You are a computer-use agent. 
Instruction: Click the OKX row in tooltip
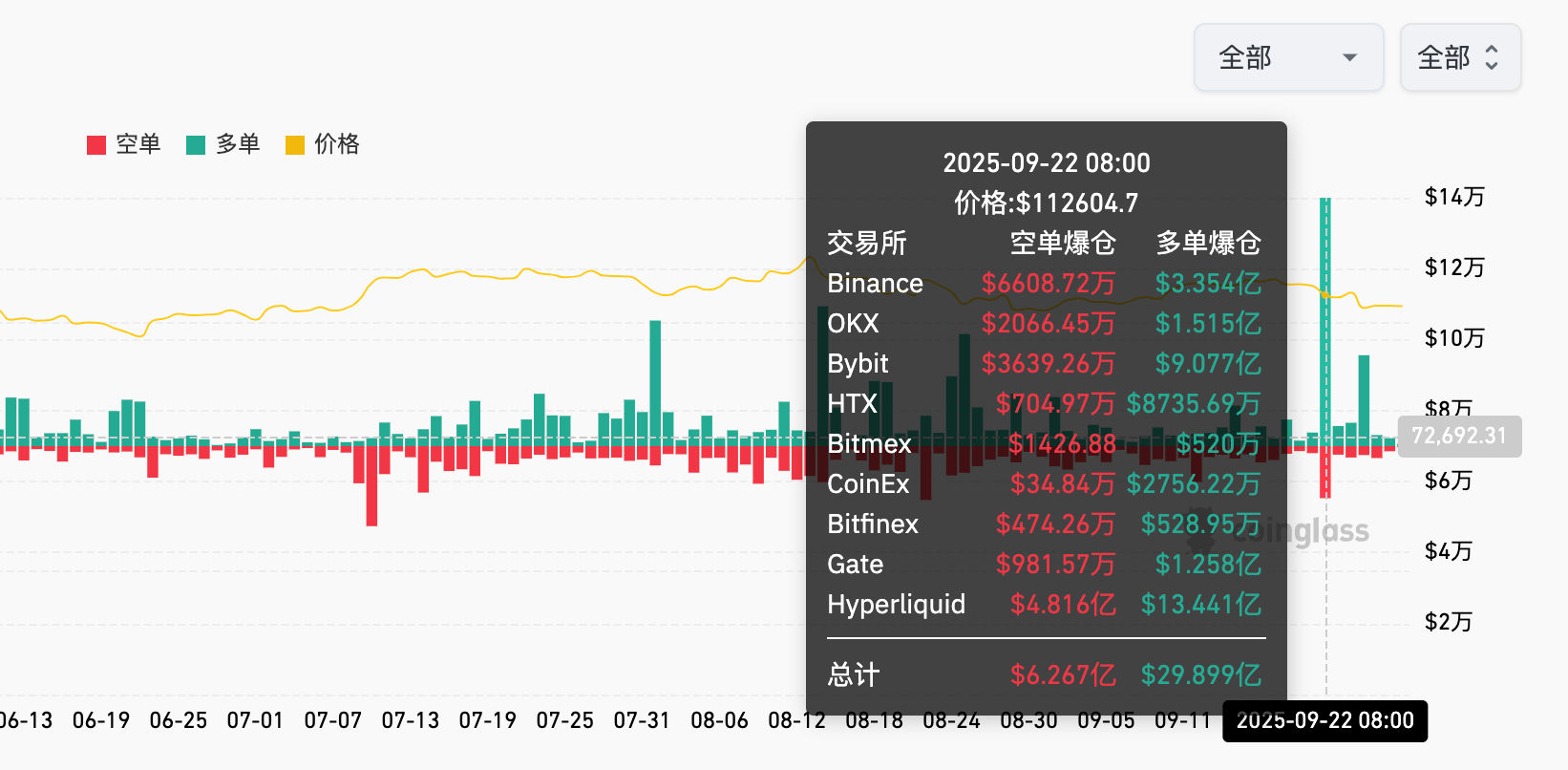pyautogui.click(x=1045, y=323)
